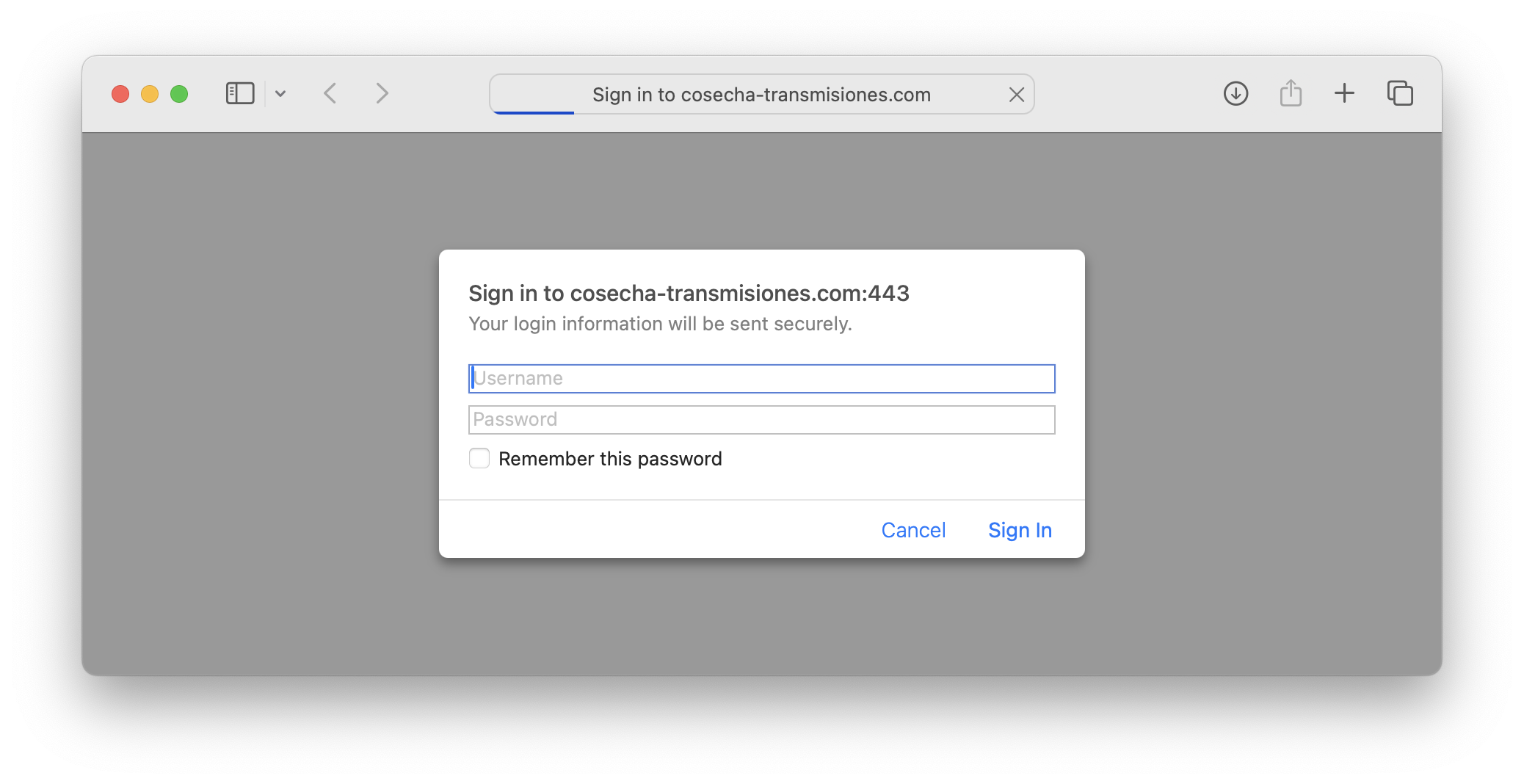
Task: Click the dialog heading for cosecha-transmisiones.com:443
Action: (x=689, y=294)
